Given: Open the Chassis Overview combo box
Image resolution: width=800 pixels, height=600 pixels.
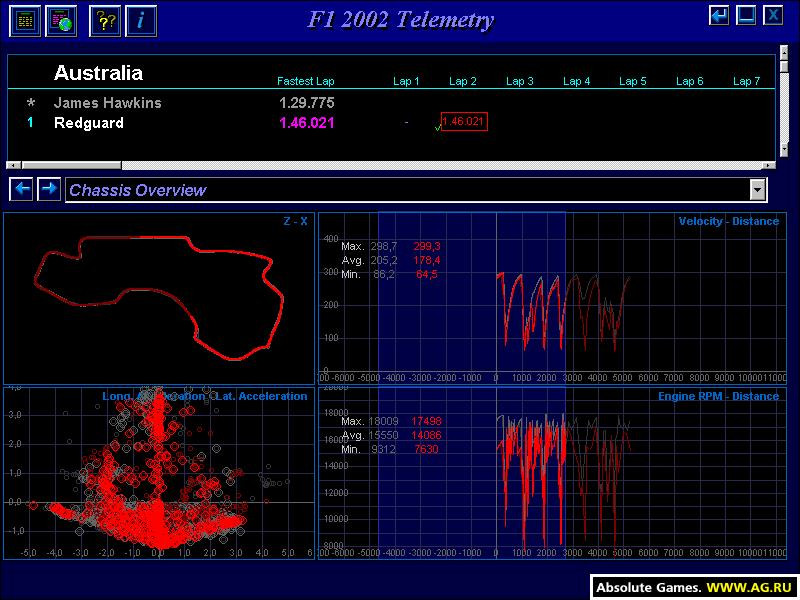Looking at the screenshot, I should click(416, 190).
